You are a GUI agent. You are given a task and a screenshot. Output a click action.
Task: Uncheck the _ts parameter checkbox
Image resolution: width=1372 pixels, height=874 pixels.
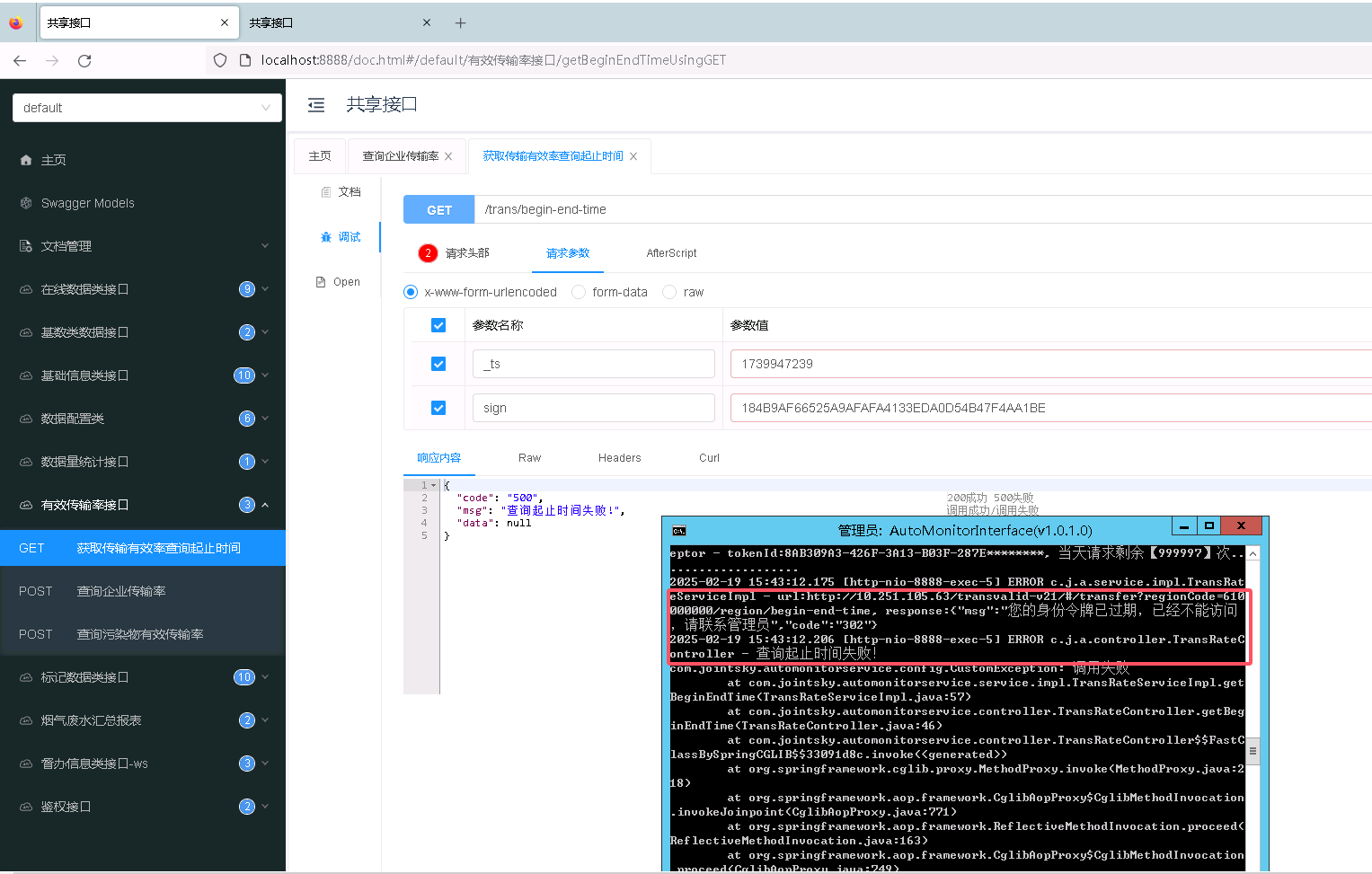click(x=438, y=364)
